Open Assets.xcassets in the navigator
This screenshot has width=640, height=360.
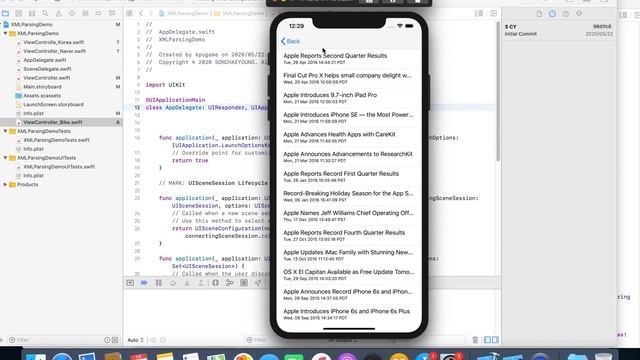(x=42, y=96)
